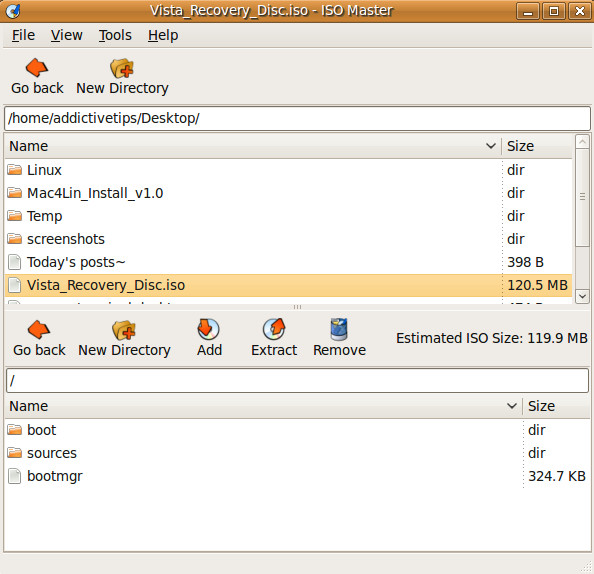Click the Temp folder name
Screen dimensions: 594x574
(45, 216)
